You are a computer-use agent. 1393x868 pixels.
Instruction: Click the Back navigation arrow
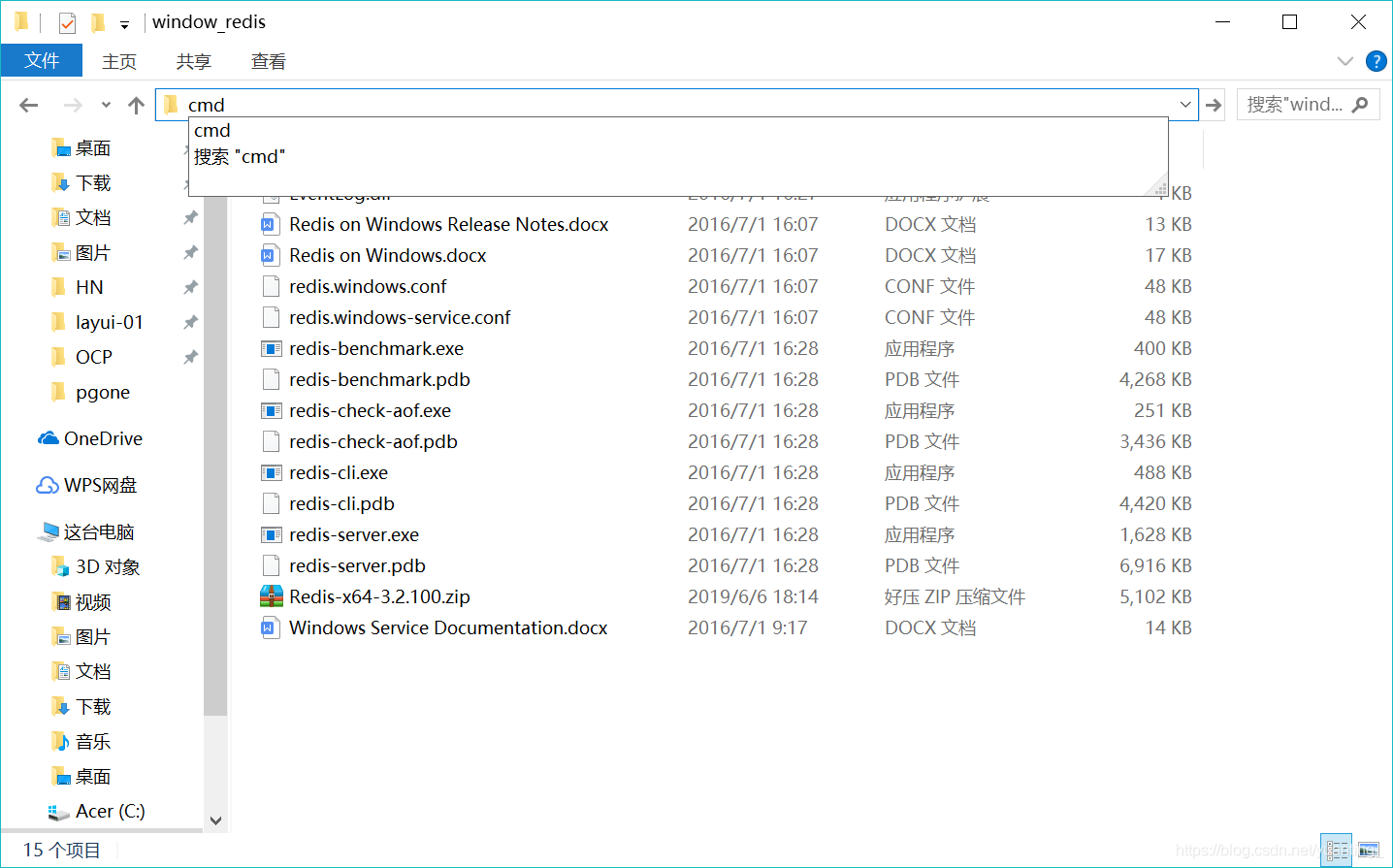click(x=29, y=105)
